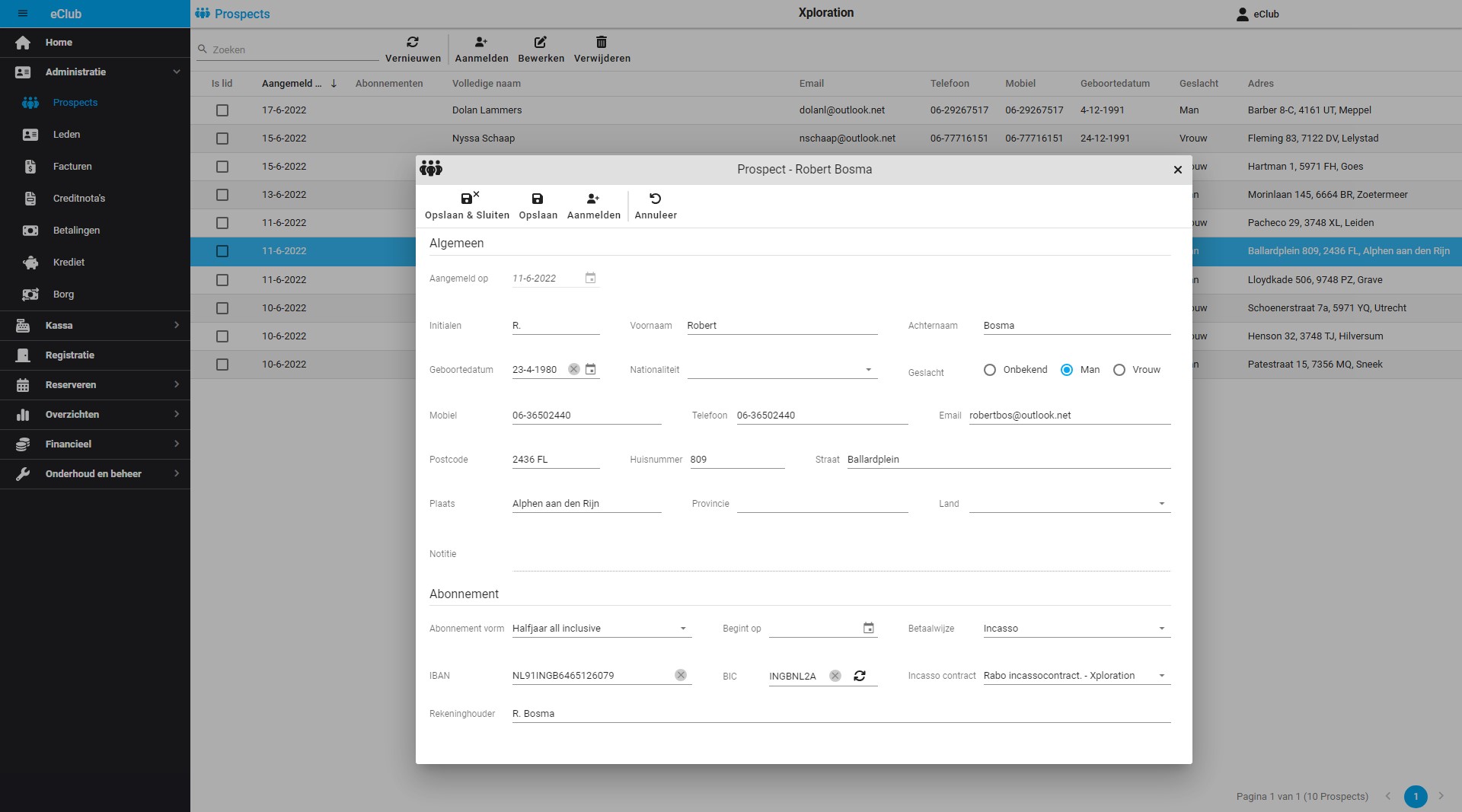The width and height of the screenshot is (1462, 812).
Task: Open the Begint op calendar picker
Action: click(x=868, y=628)
